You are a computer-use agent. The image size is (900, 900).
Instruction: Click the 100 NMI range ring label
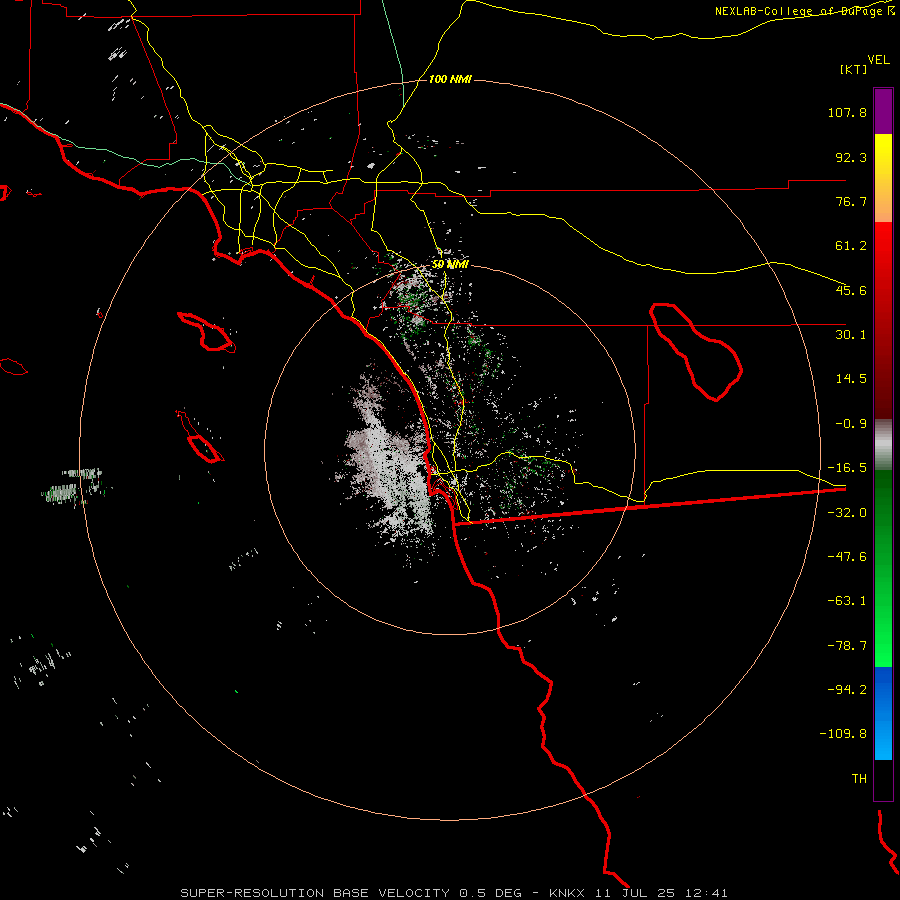pyautogui.click(x=450, y=79)
